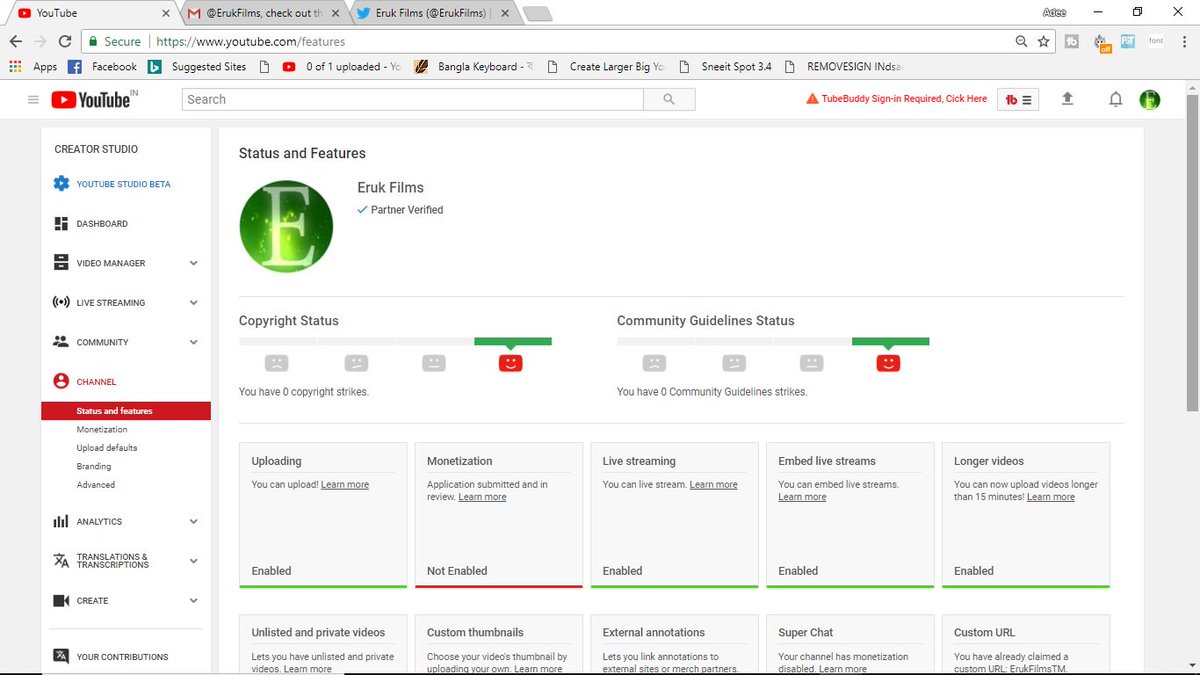The width and height of the screenshot is (1200, 675).
Task: Click the Dashboard grid icon
Action: coord(61,224)
